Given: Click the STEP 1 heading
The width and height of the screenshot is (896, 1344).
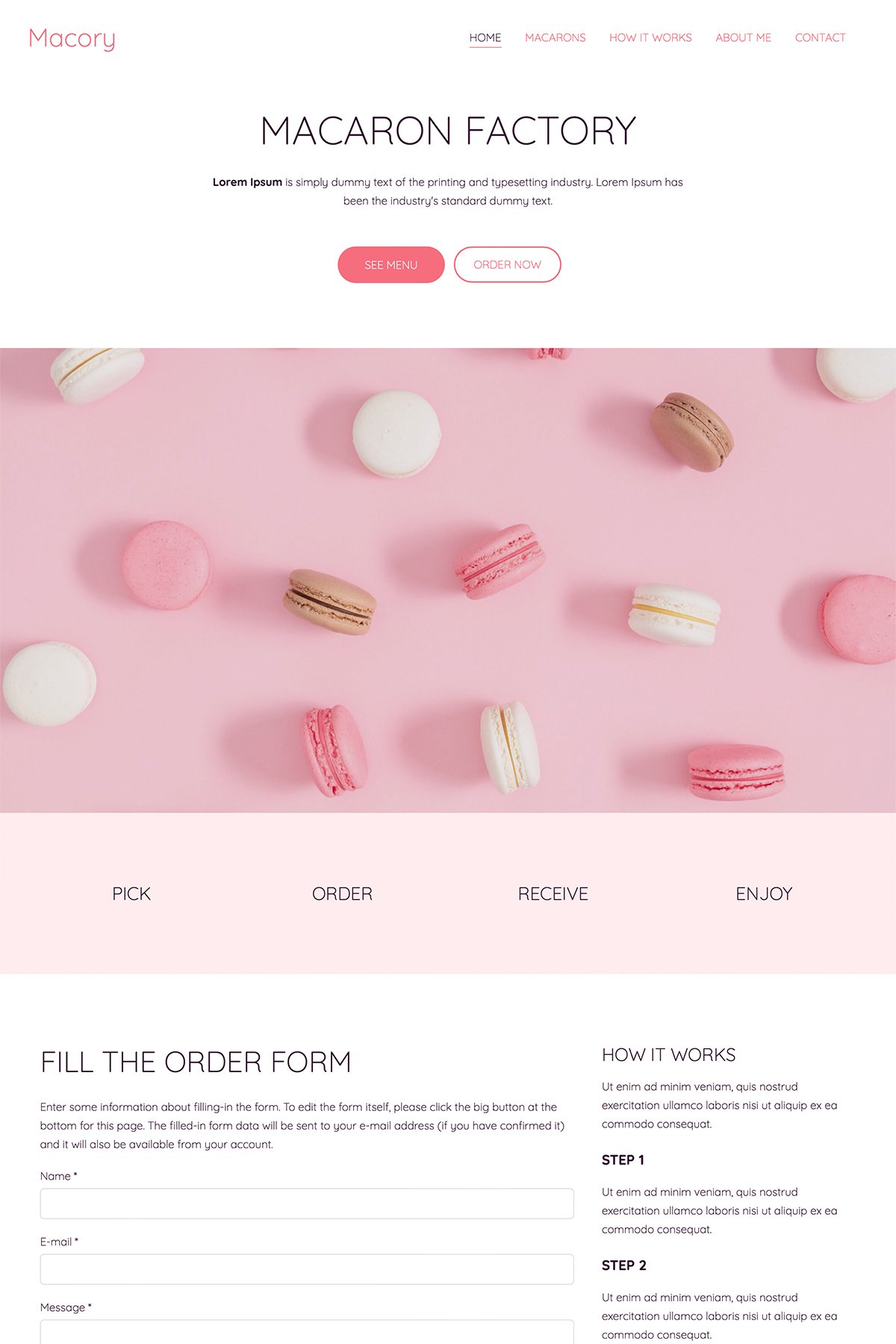Looking at the screenshot, I should click(x=623, y=1160).
